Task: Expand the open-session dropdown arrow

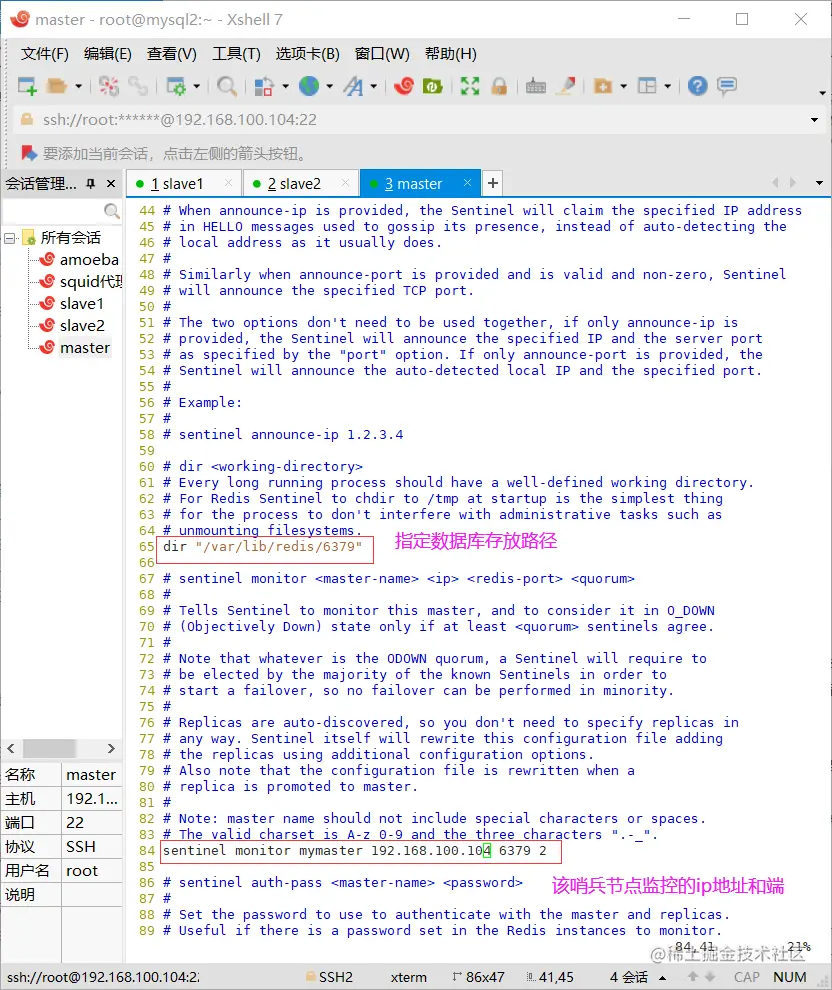Action: point(78,86)
